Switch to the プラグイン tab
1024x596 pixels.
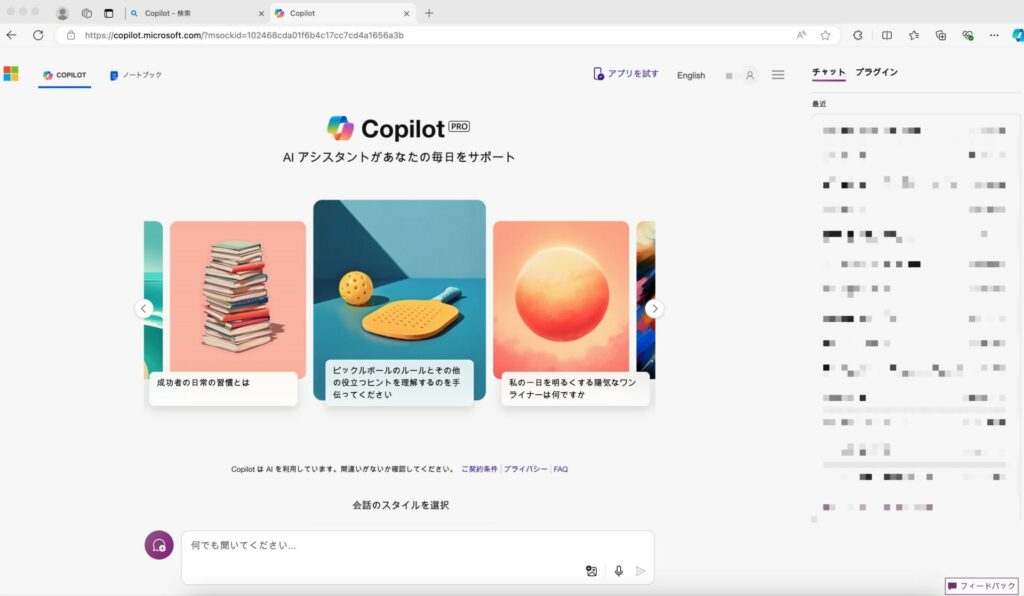point(875,72)
